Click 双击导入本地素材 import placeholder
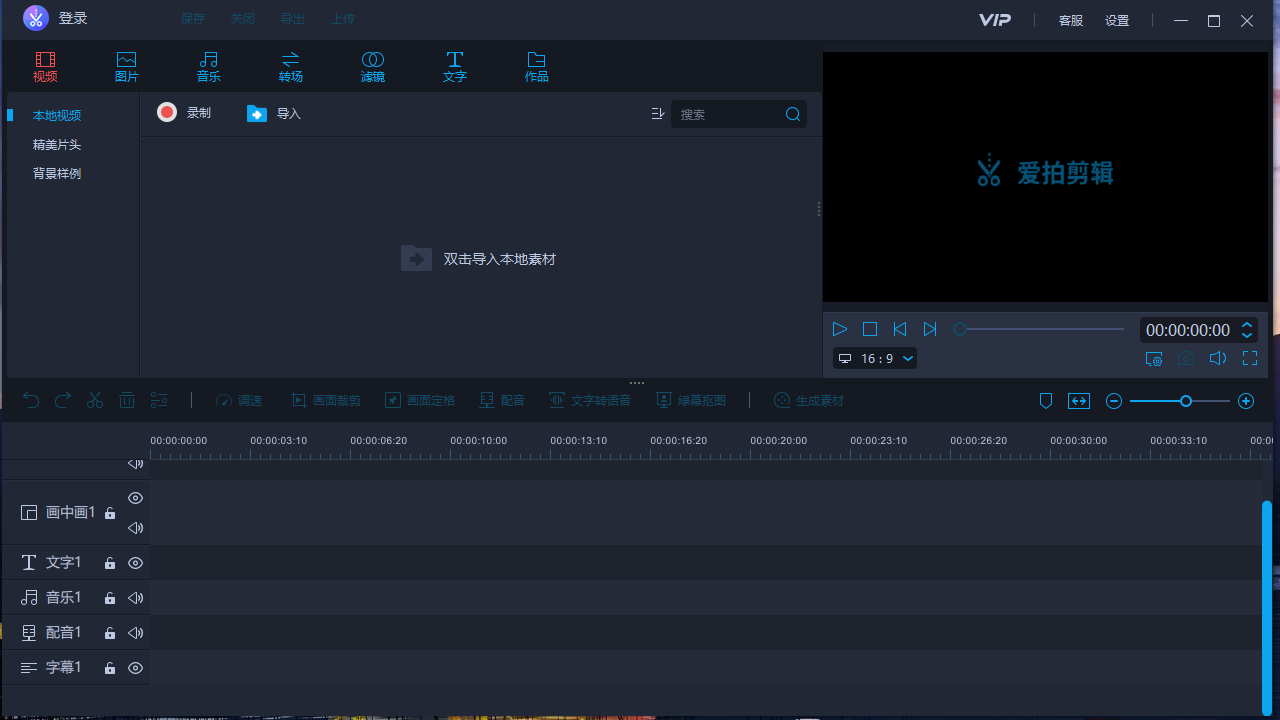 (479, 259)
